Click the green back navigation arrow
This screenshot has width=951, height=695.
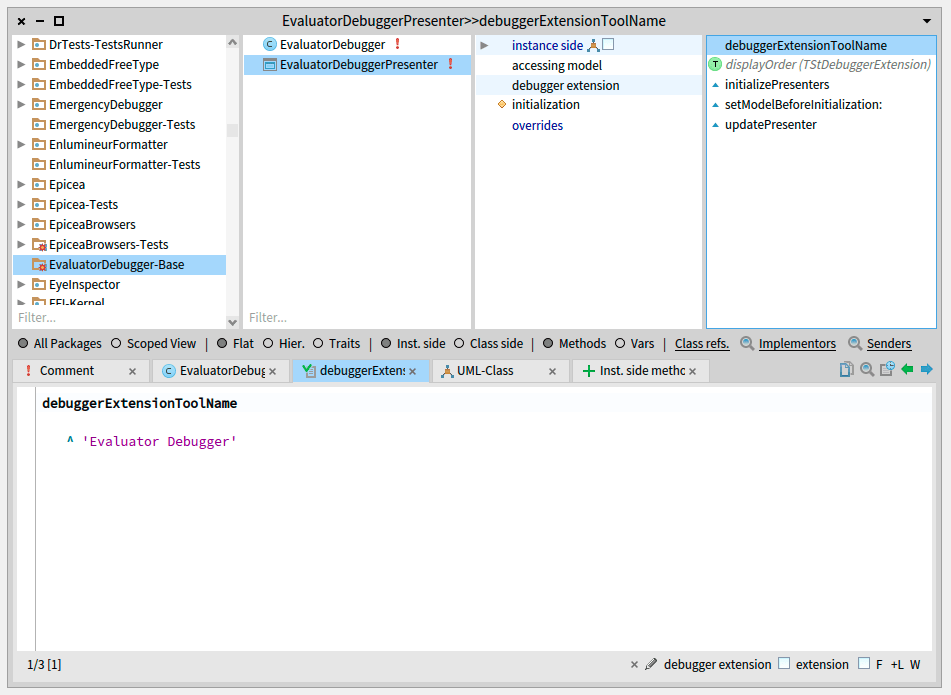907,370
